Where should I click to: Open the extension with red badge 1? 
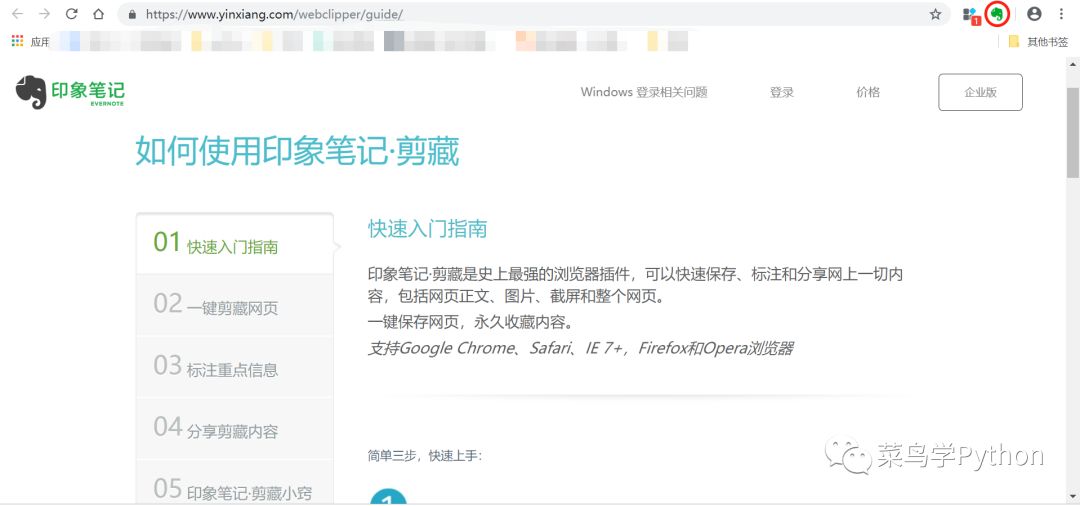click(x=971, y=15)
